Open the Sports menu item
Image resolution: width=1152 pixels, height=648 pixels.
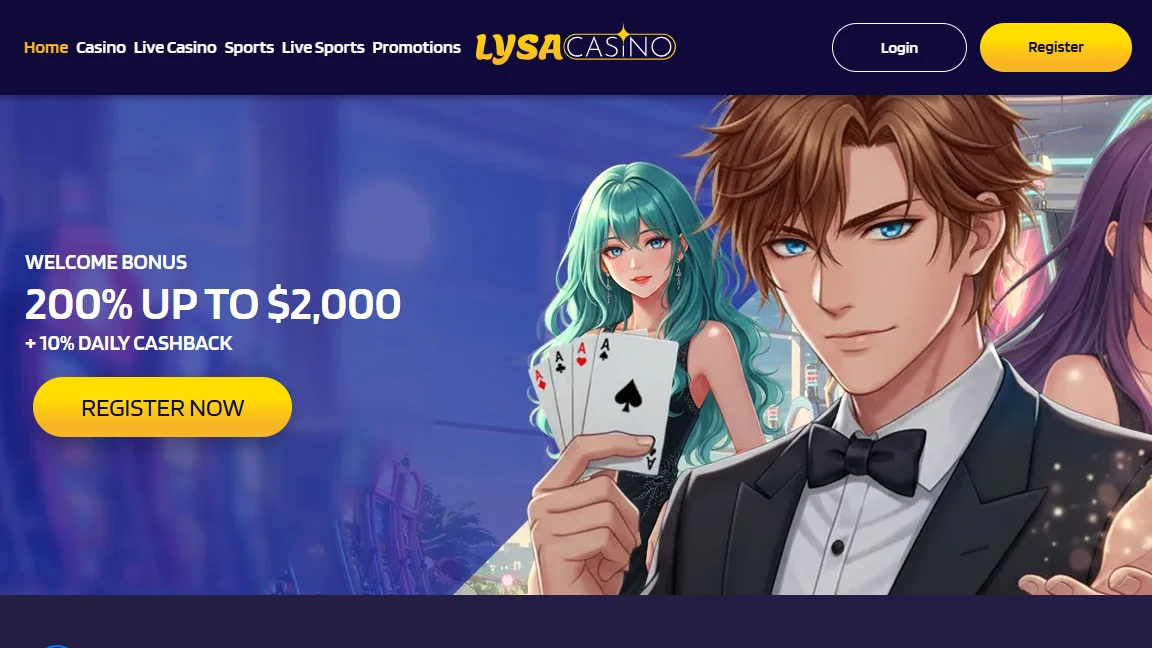pos(249,47)
